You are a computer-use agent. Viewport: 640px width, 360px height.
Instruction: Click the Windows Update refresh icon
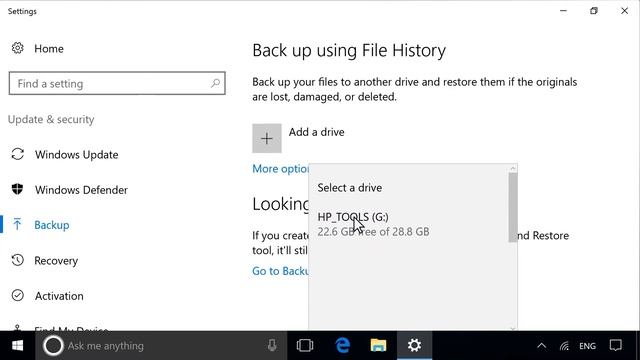coord(18,154)
